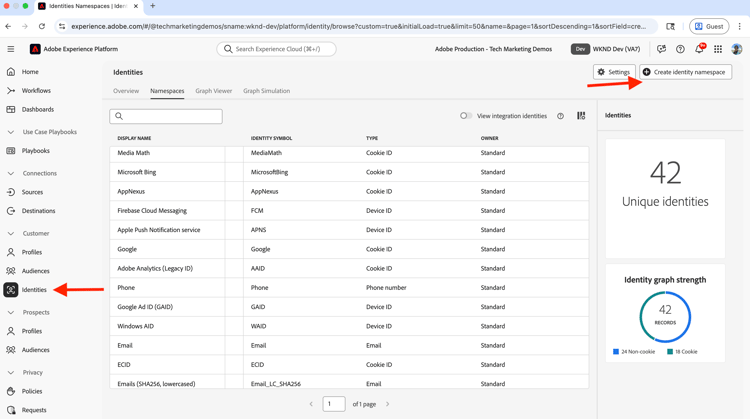
Task: Click Create identity namespace button
Action: 685,72
